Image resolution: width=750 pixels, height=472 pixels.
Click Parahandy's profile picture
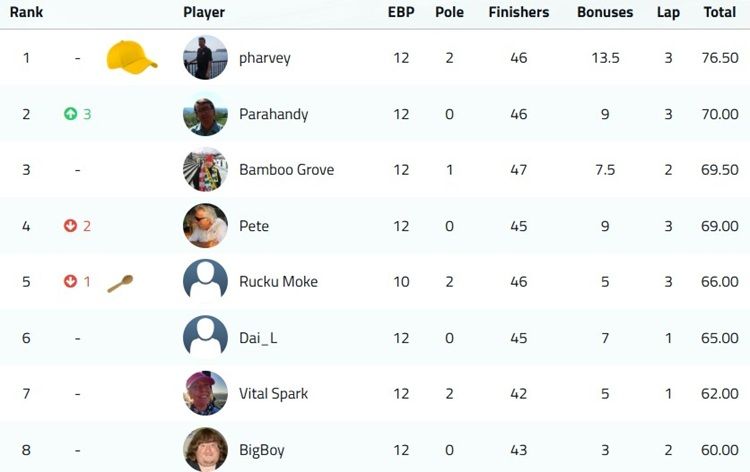click(x=205, y=114)
